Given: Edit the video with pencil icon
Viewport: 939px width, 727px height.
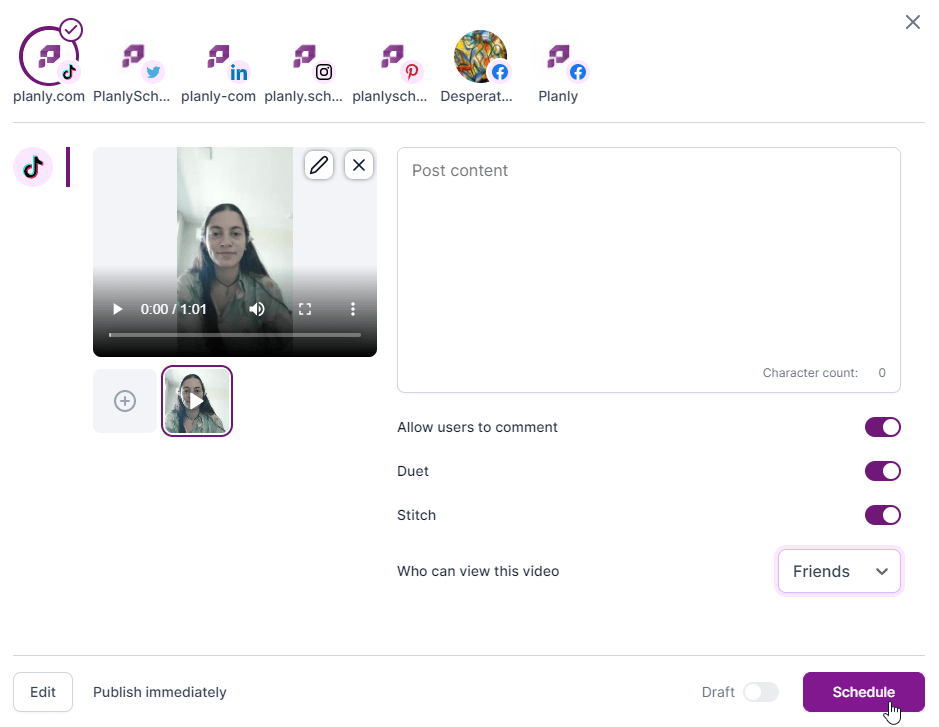Looking at the screenshot, I should click(x=319, y=165).
